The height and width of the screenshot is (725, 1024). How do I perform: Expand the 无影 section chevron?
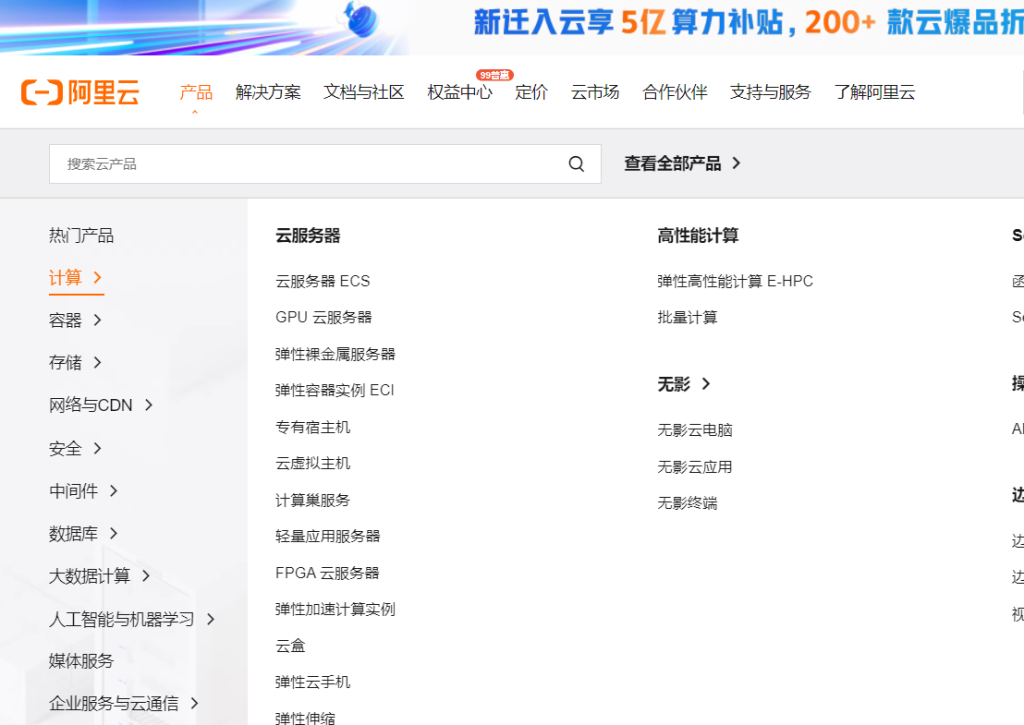(706, 383)
